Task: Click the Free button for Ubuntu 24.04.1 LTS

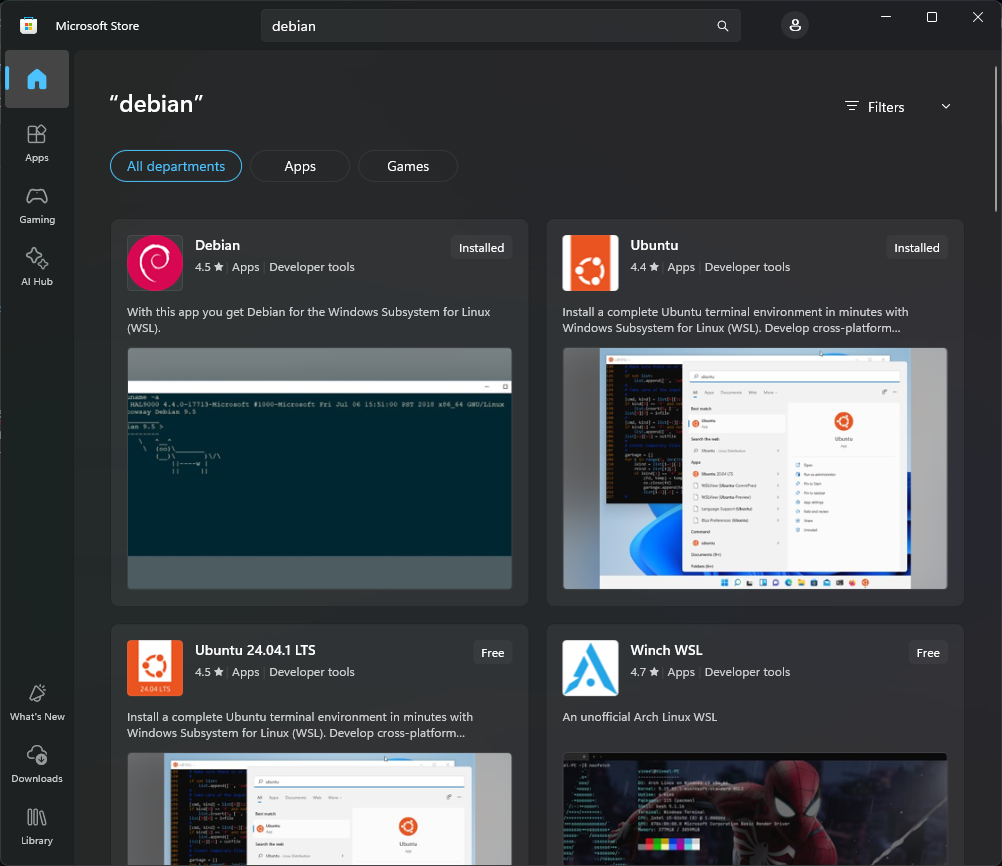Action: [x=493, y=653]
